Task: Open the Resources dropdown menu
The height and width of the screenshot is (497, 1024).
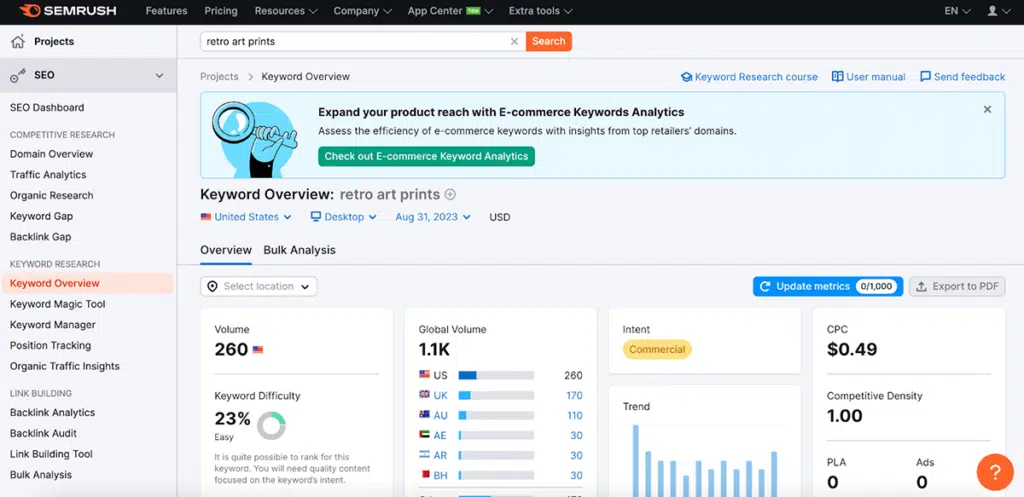Action: click(x=286, y=11)
